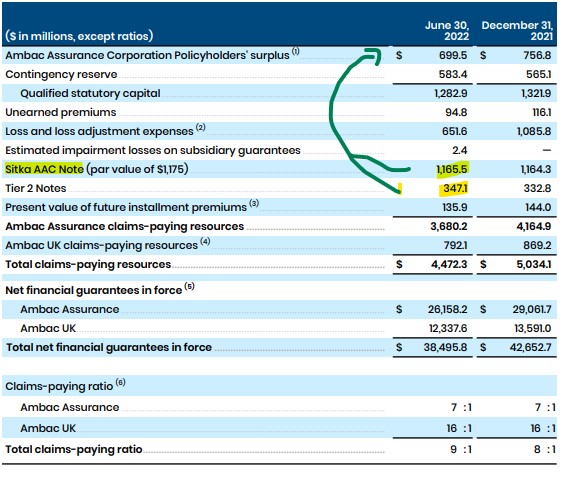Select 'Estimated impairment losses on subsidiary guarantees'
This screenshot has height=480, width=579.
pyautogui.click(x=153, y=150)
